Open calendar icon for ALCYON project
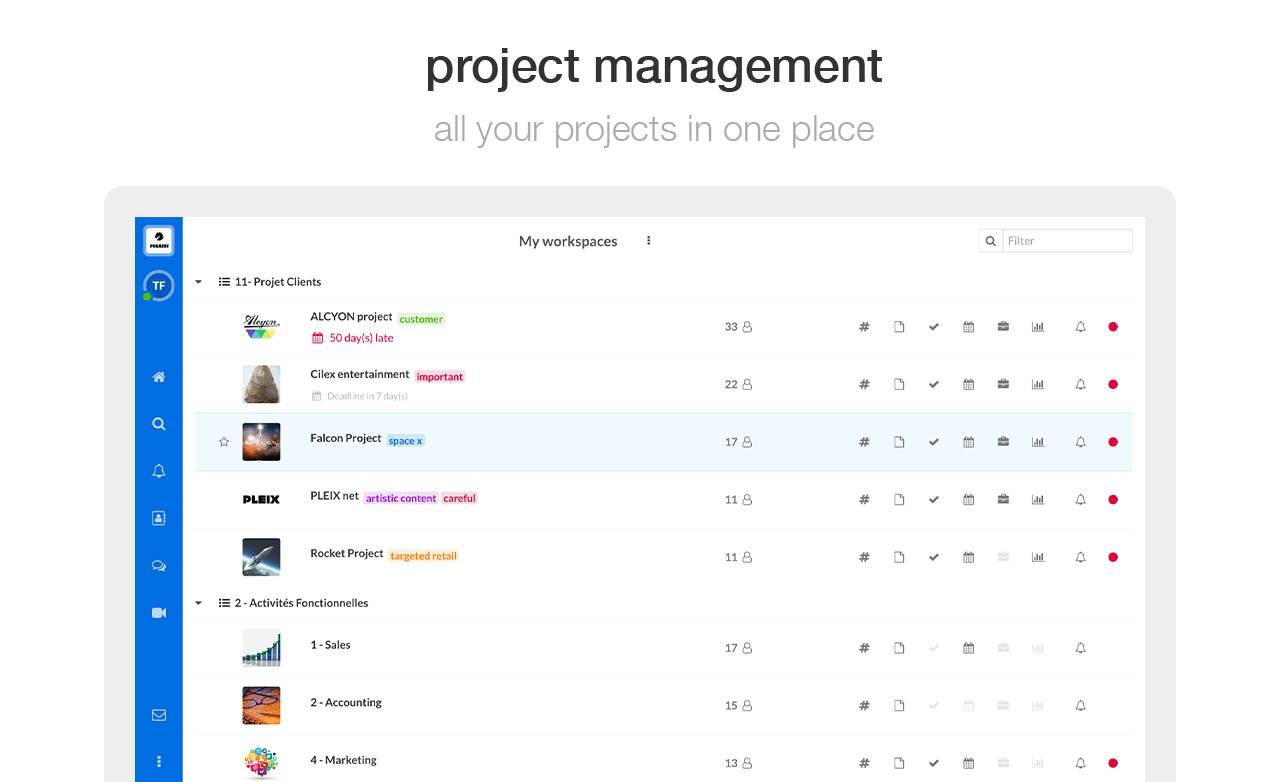Viewport: 1280px width, 782px height. pos(968,327)
